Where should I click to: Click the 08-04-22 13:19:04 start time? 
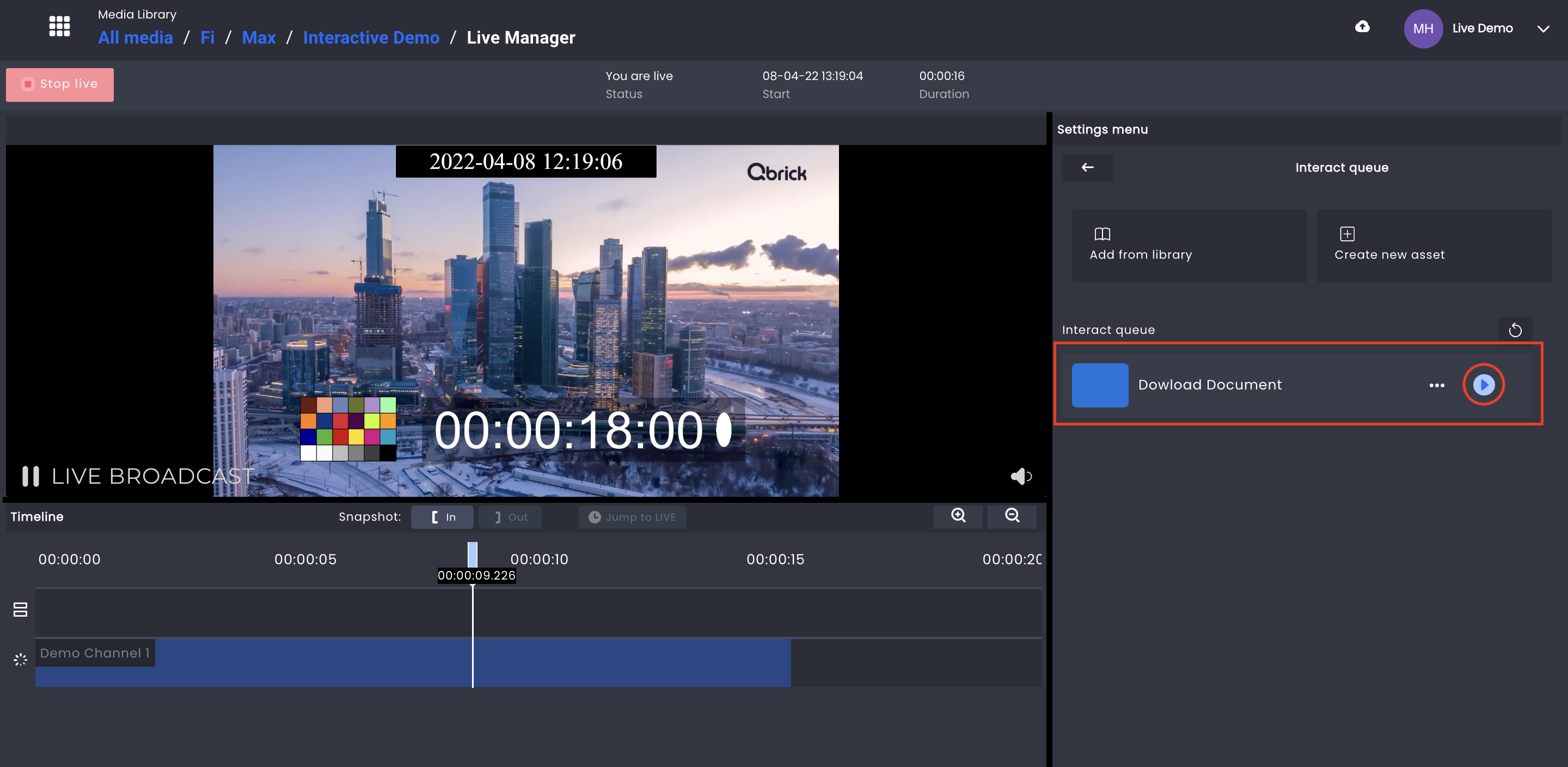point(813,76)
